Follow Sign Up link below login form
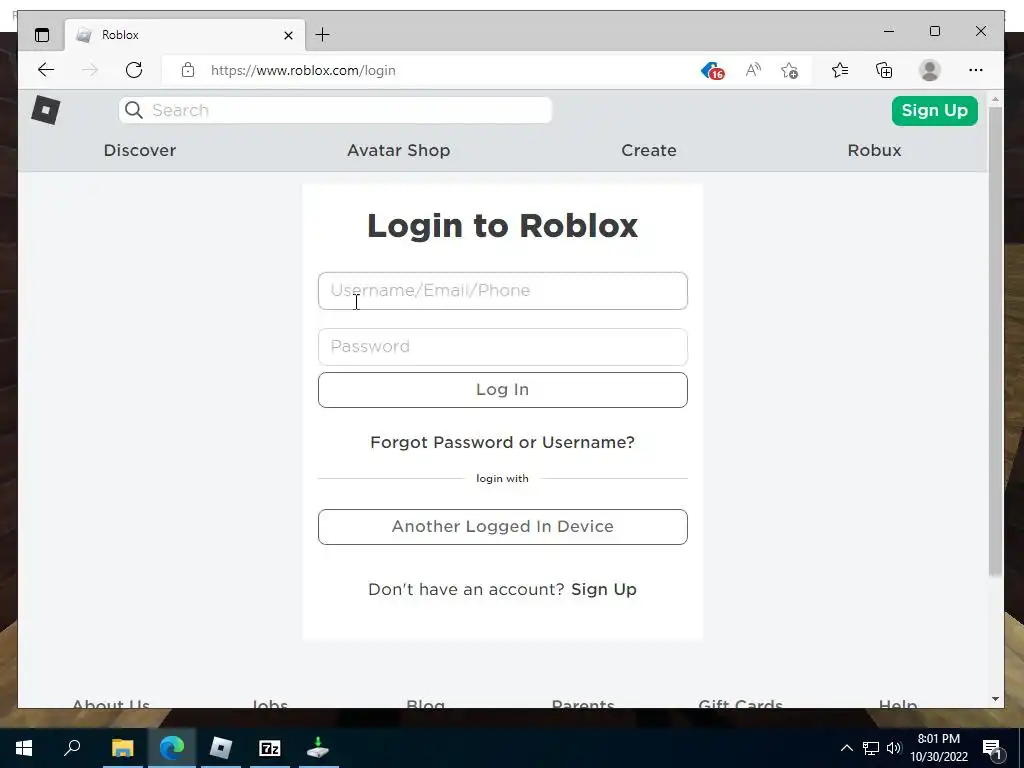 pos(603,589)
